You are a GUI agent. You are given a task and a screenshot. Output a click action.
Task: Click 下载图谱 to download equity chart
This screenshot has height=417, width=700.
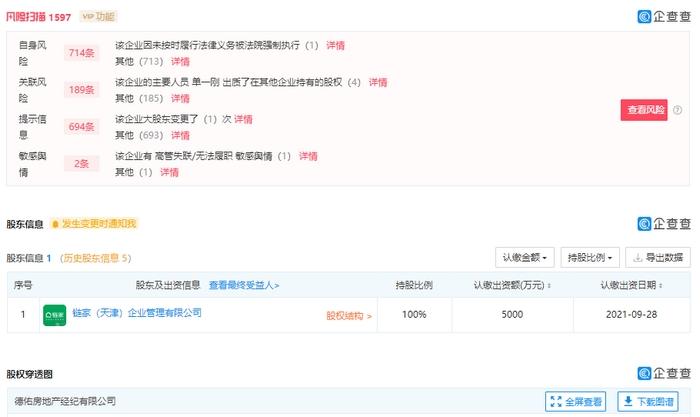pos(648,402)
